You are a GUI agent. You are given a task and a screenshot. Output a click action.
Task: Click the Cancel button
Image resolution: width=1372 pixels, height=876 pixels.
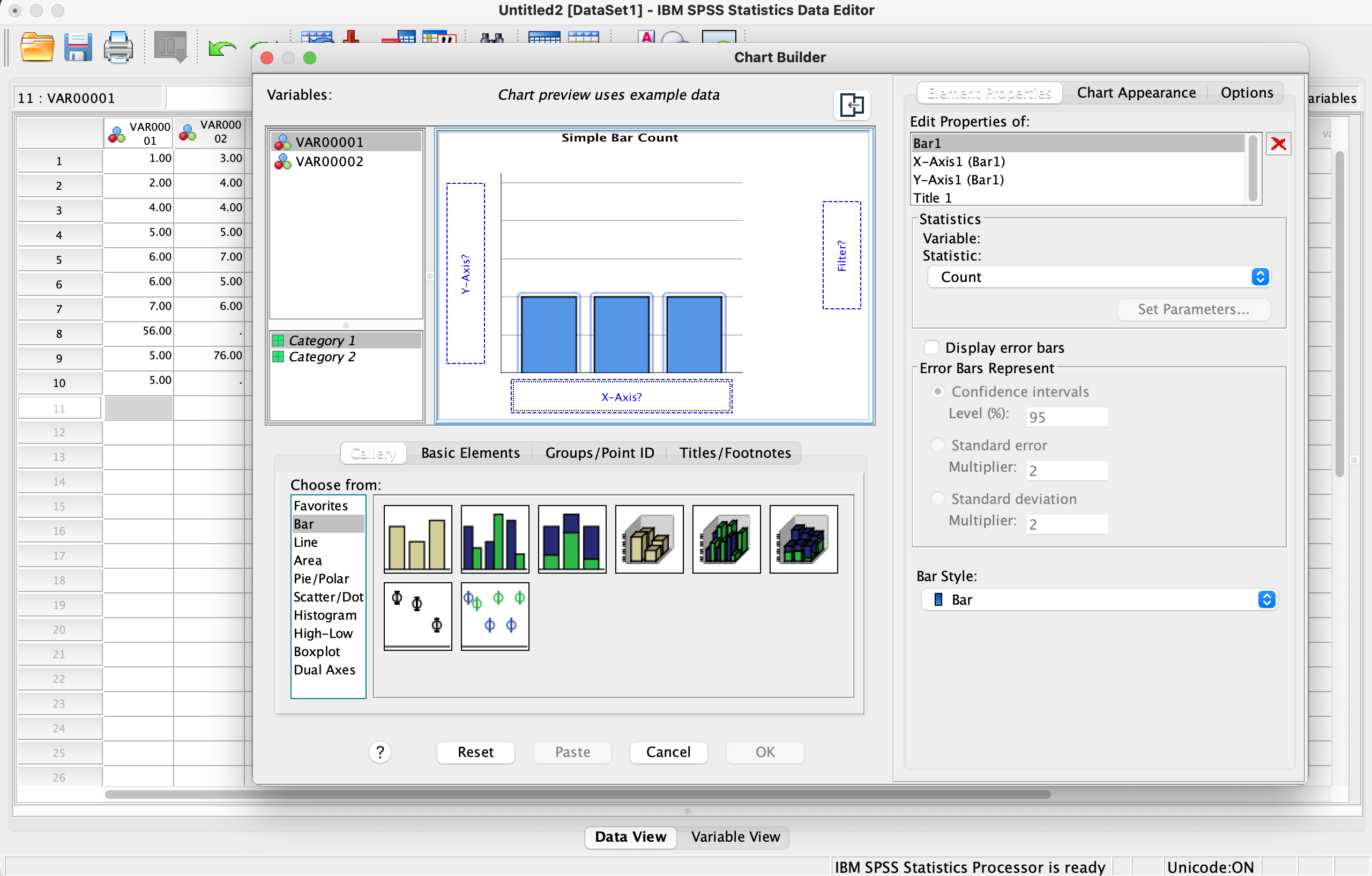click(668, 752)
